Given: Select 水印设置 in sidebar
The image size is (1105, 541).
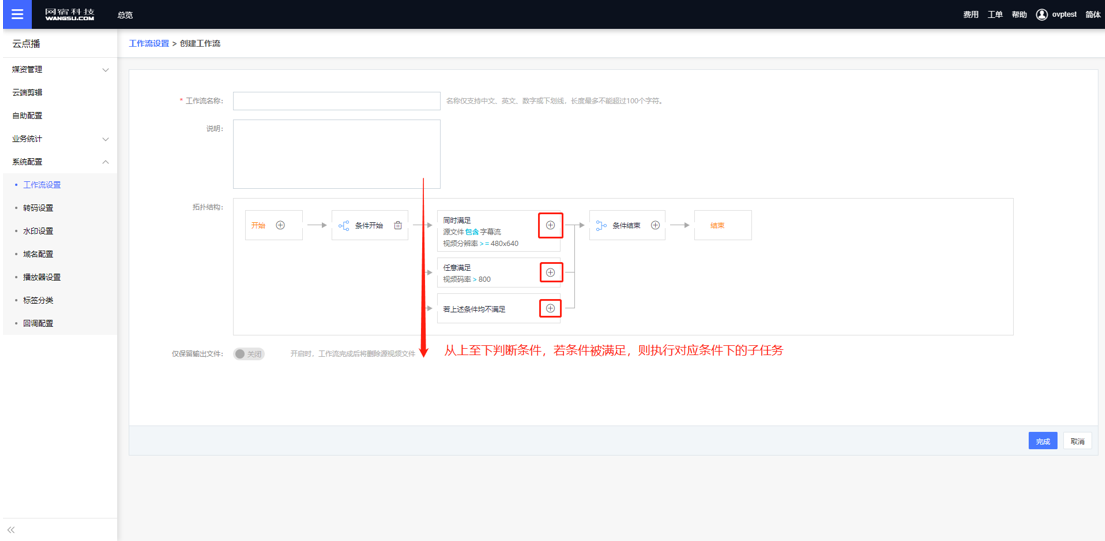Looking at the screenshot, I should click(x=39, y=231).
